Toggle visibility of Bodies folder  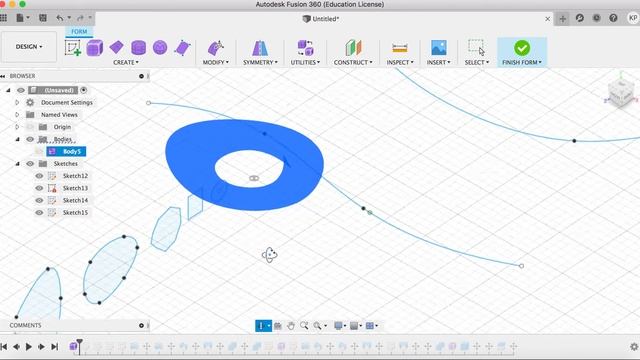coord(30,139)
